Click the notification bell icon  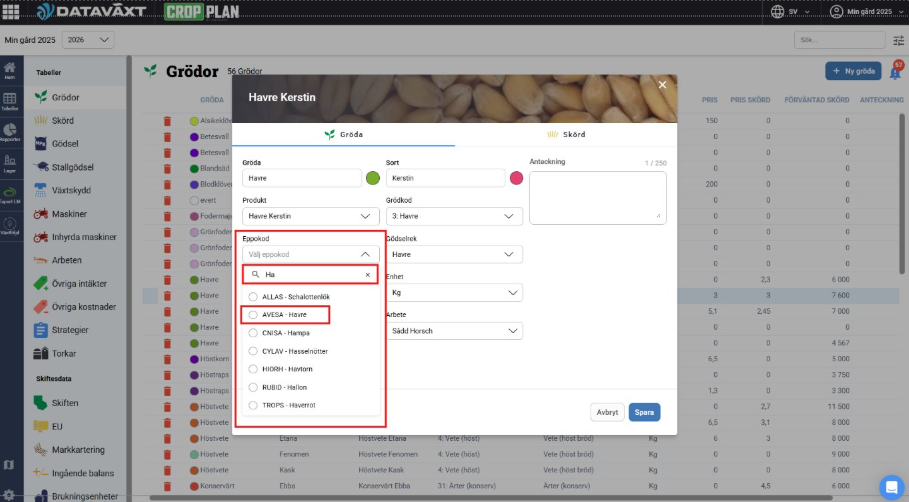pos(895,72)
